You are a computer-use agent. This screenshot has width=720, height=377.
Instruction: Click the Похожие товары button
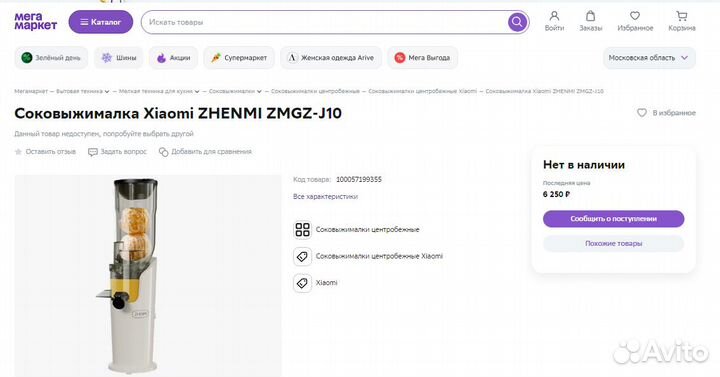613,243
